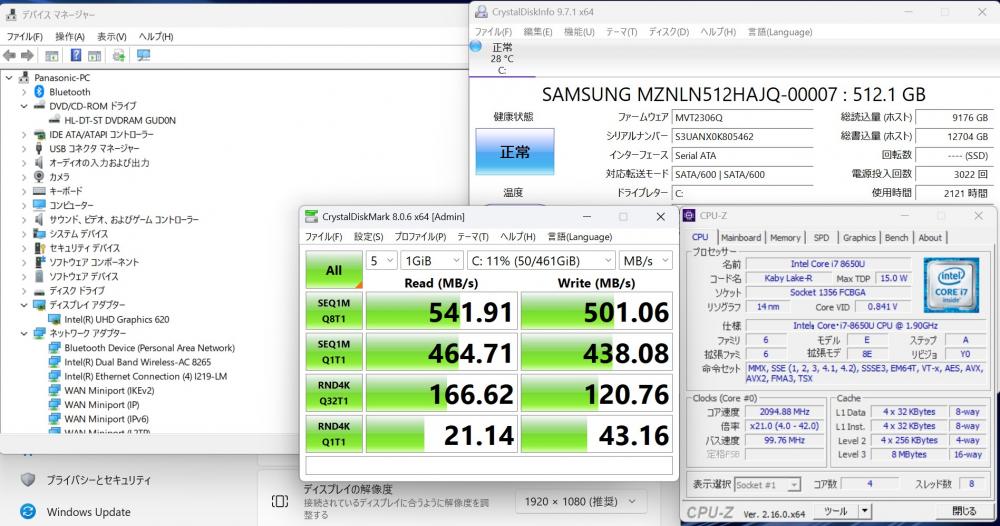Click the Intel Dual Band Wireless-AC 8265 icon
This screenshot has height=526, width=1000.
55,362
